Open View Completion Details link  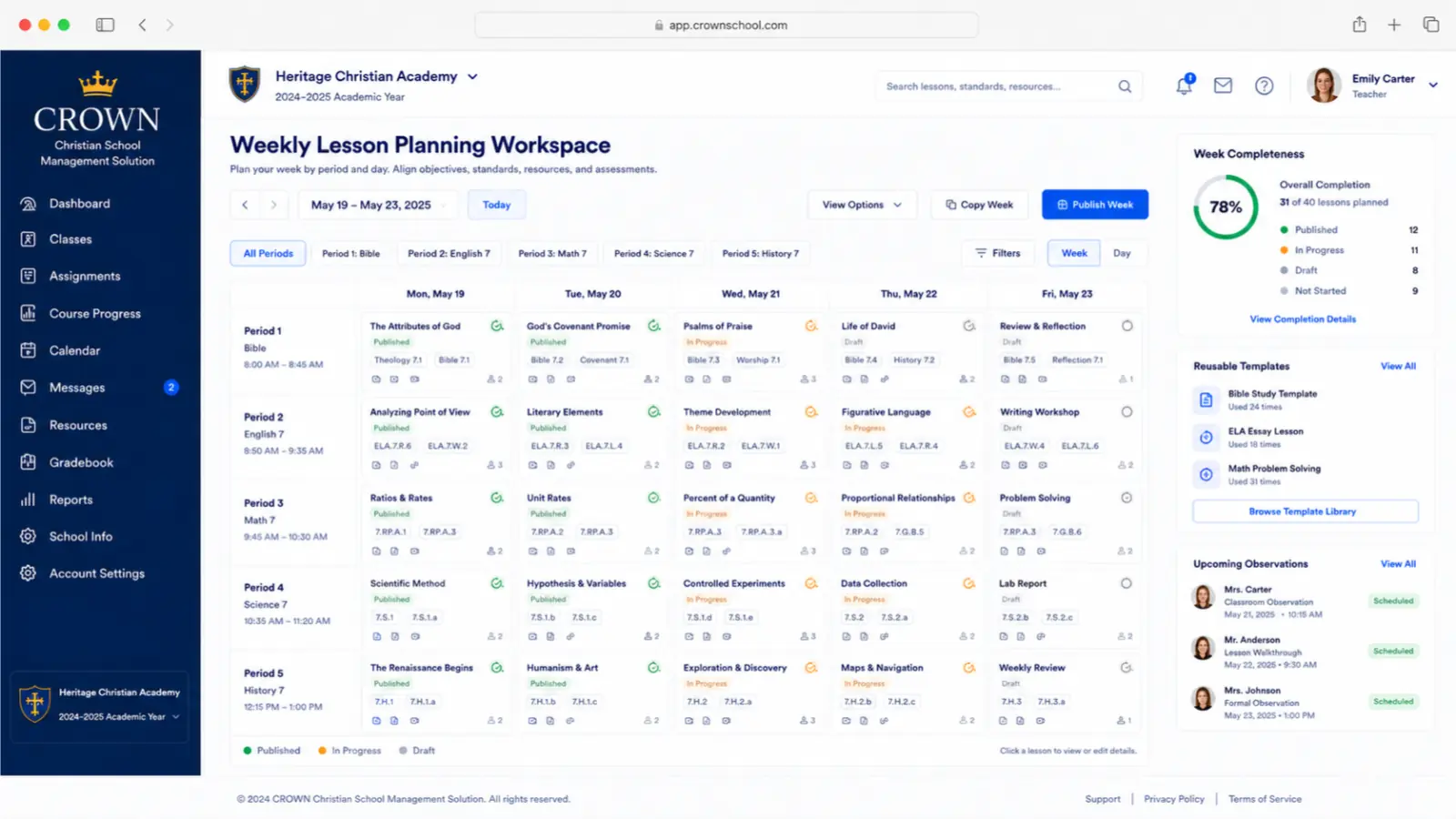click(x=1302, y=319)
